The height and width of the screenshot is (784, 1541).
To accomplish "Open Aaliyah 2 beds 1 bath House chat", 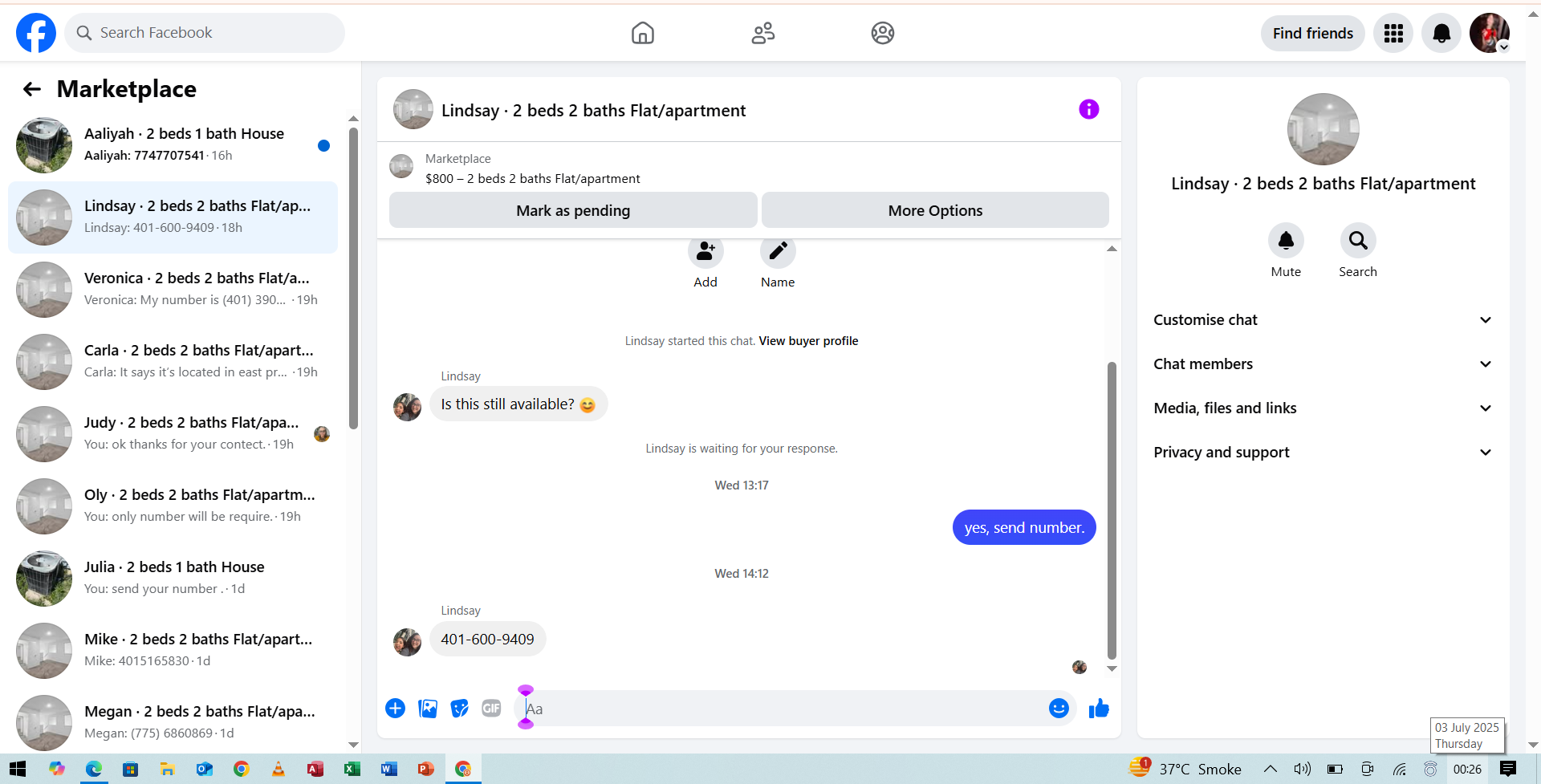I will point(173,145).
